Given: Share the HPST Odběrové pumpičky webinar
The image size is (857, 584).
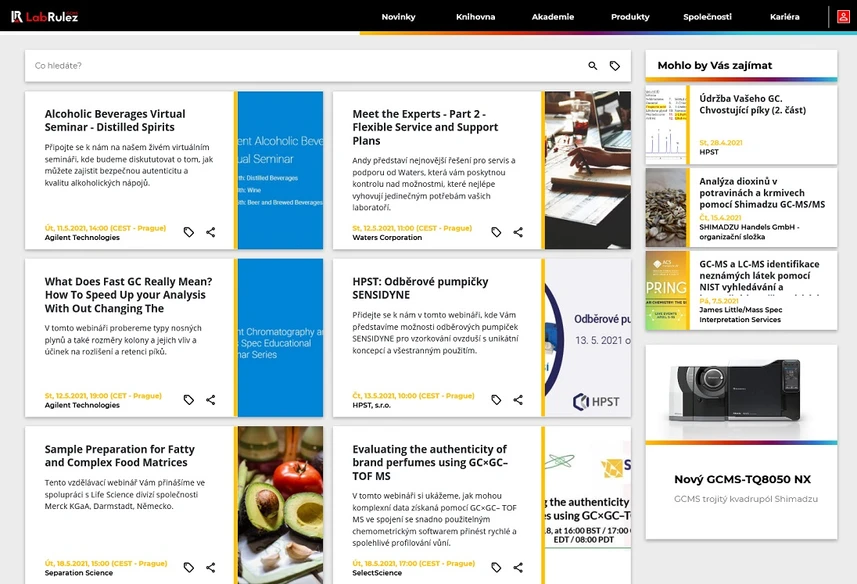Looking at the screenshot, I should [x=518, y=400].
